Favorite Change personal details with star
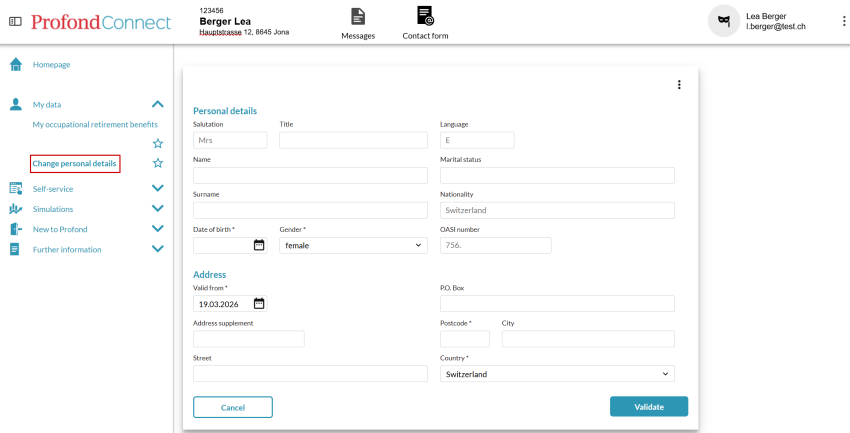850x433 pixels. pyautogui.click(x=158, y=163)
